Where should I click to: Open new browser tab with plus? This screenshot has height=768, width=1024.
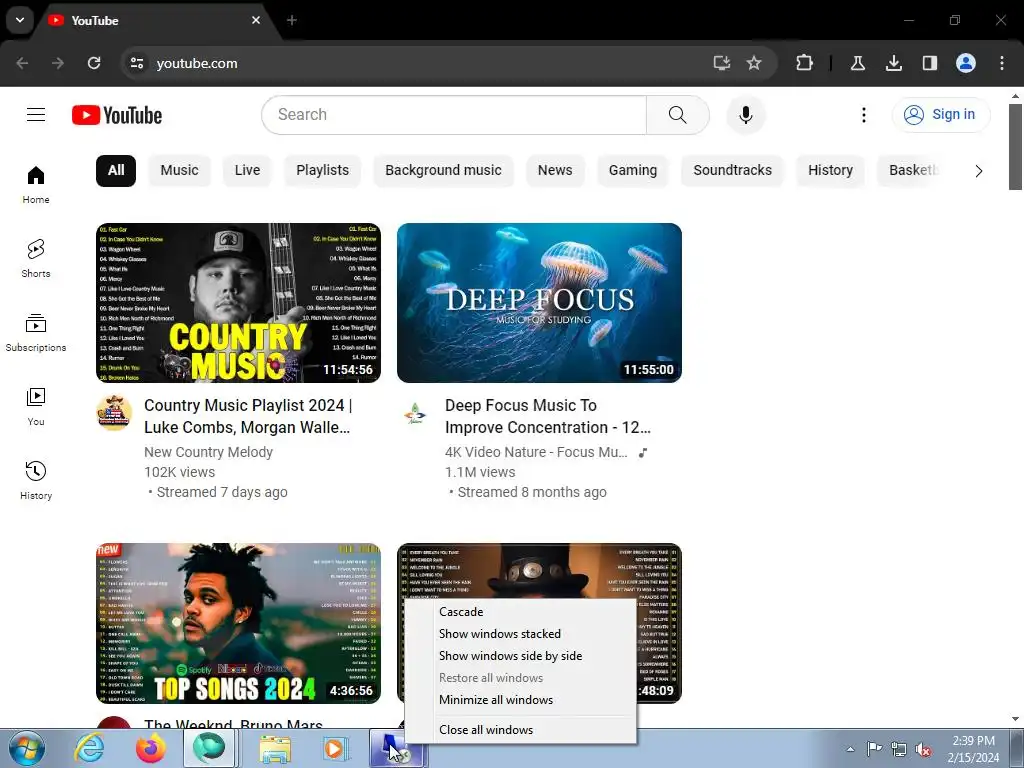coord(292,20)
